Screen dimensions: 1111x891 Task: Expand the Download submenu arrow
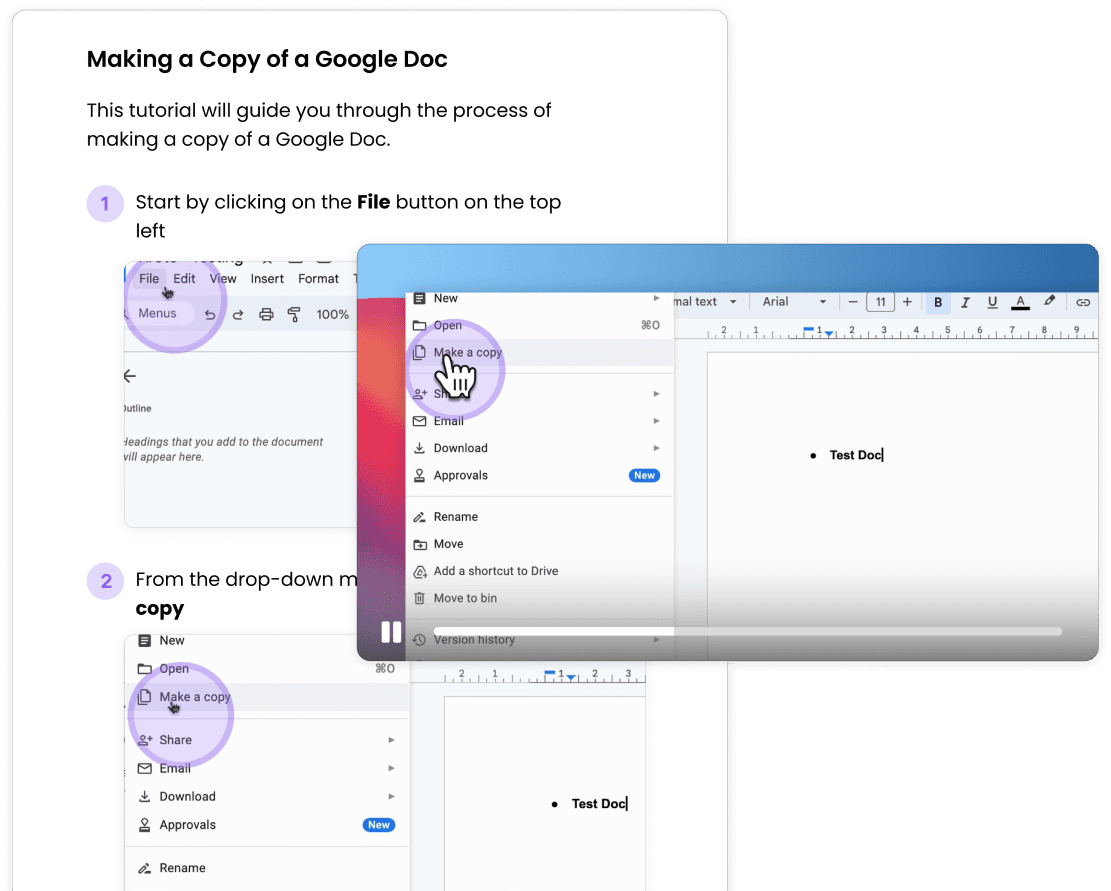657,447
